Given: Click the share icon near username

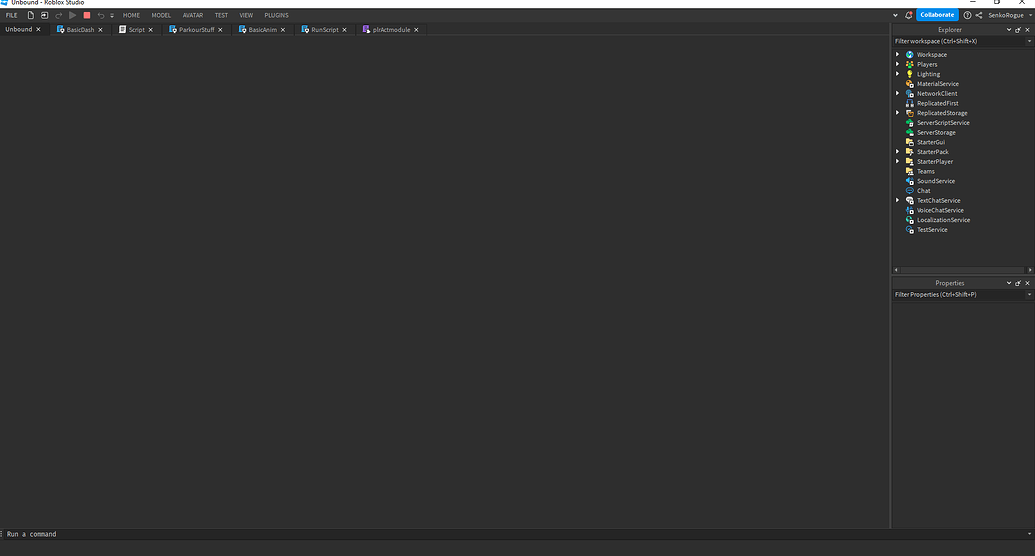Looking at the screenshot, I should (x=979, y=15).
